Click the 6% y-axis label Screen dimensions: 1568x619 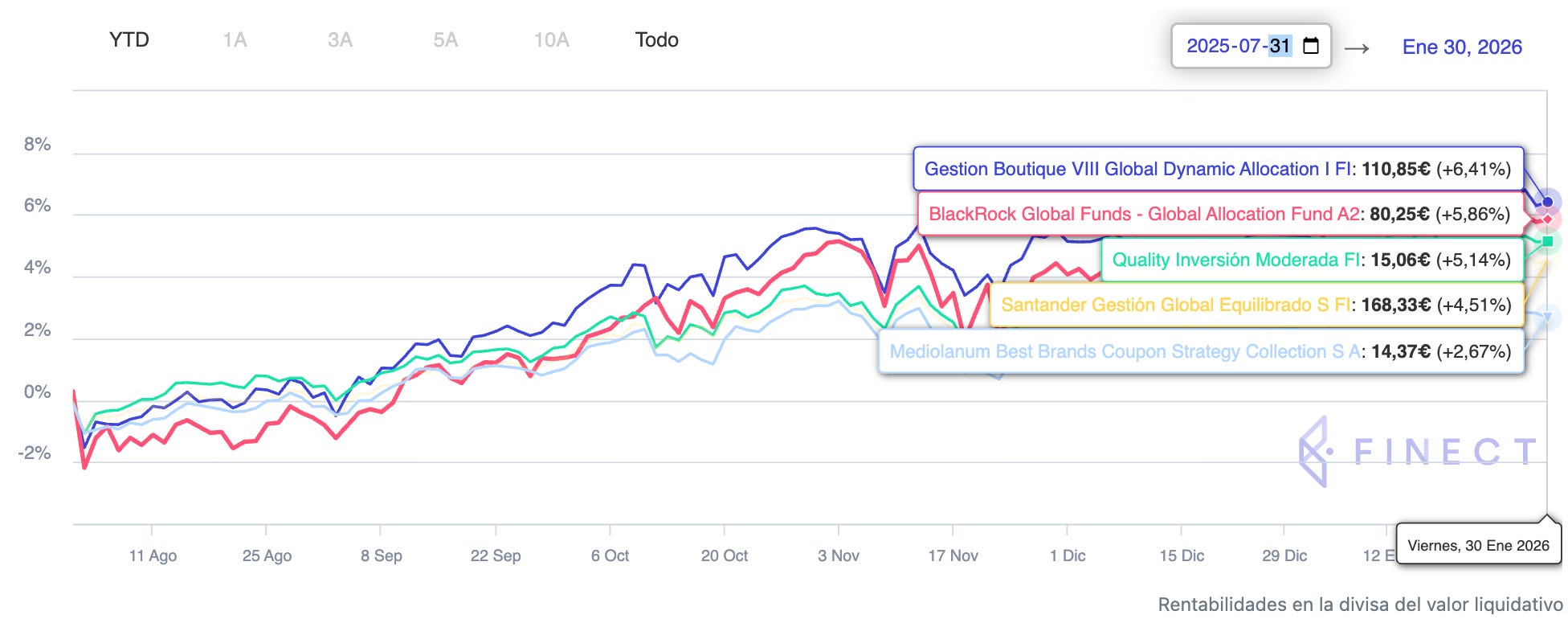pos(37,206)
